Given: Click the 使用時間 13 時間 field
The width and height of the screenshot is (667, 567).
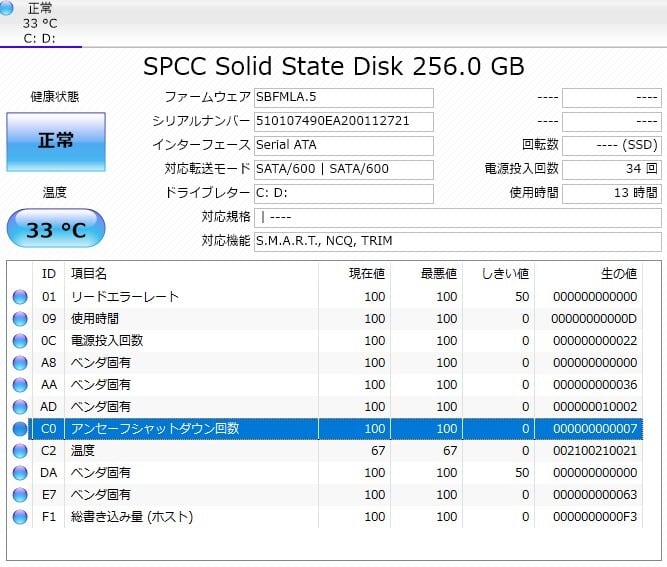Looking at the screenshot, I should 611,193.
